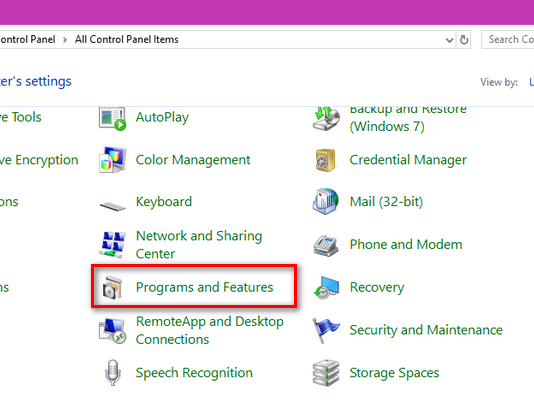Click the Control Panel breadcrumb segment
The width and height of the screenshot is (534, 400).
(x=28, y=39)
